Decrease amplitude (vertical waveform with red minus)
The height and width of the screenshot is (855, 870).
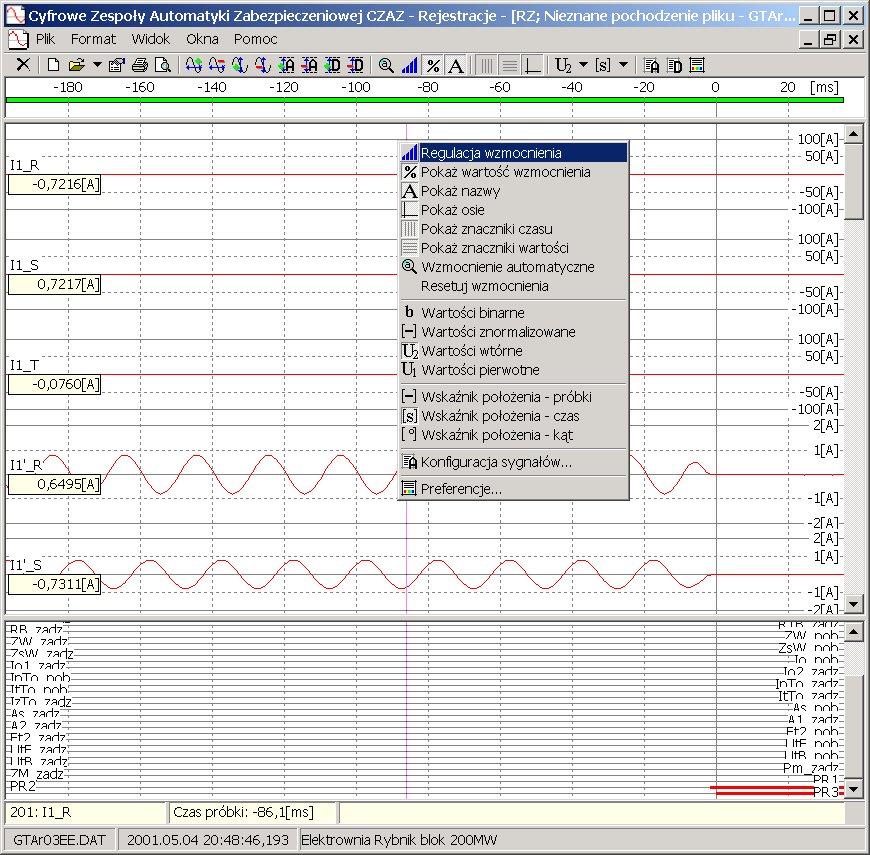pos(262,65)
